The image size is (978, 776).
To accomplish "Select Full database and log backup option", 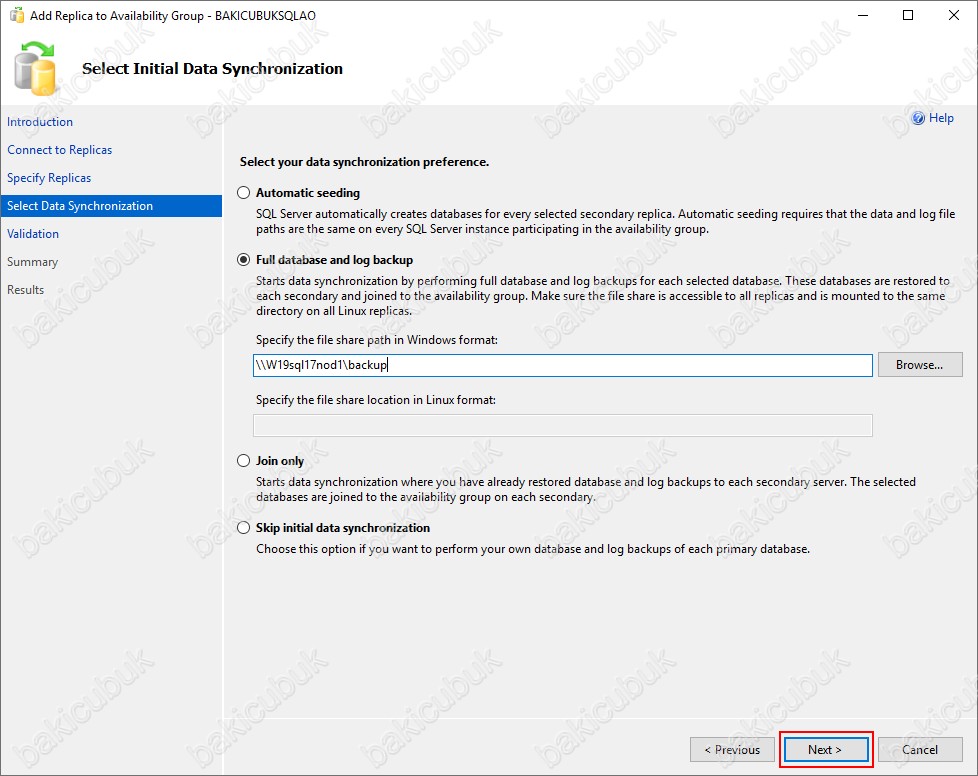I will 243,259.
